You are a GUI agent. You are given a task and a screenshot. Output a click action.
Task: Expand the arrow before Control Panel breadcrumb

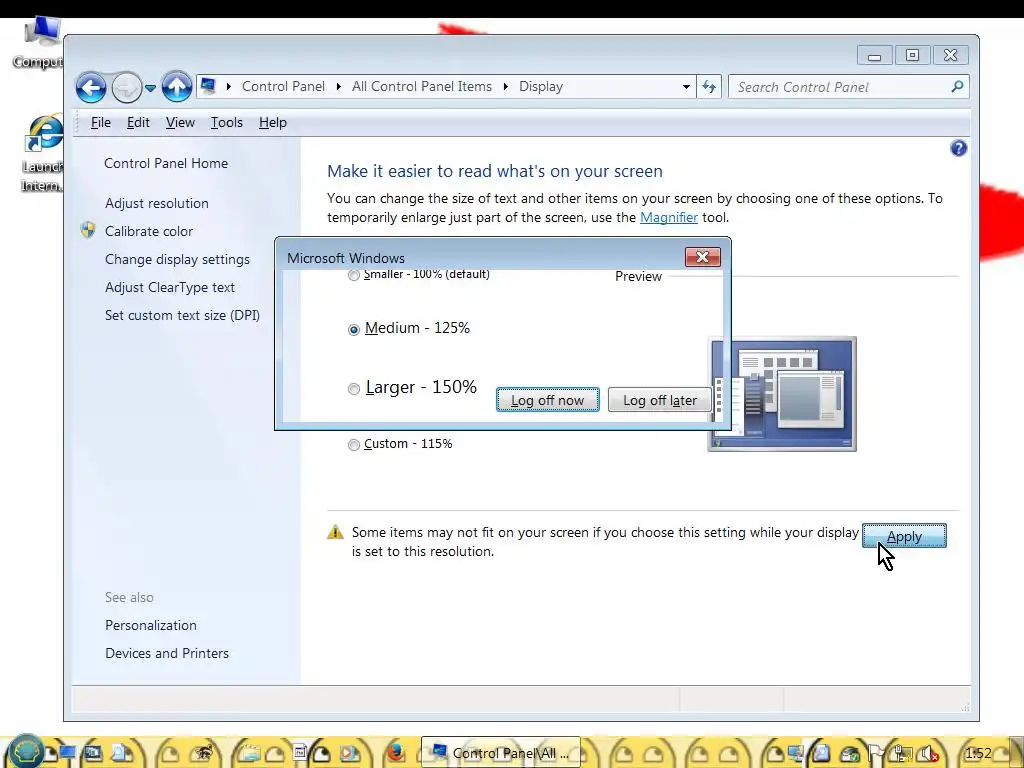point(229,87)
